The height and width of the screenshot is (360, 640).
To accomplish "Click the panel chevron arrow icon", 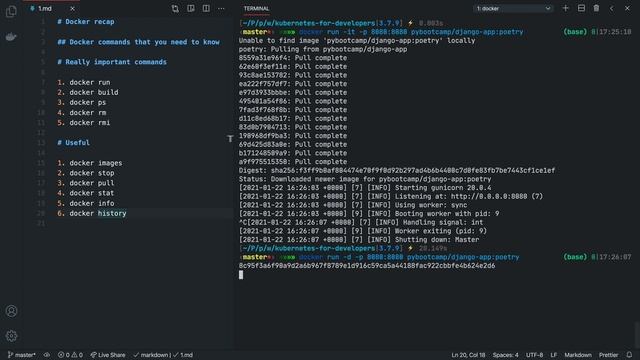I will coord(611,8).
